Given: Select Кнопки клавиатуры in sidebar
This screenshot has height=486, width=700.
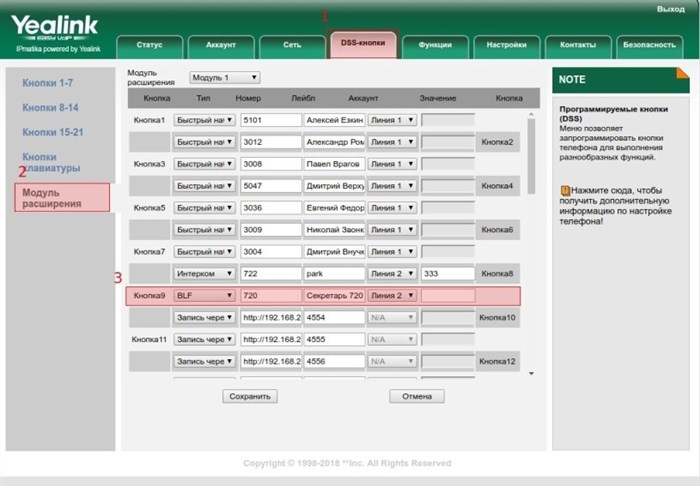Looking at the screenshot, I should [51, 162].
